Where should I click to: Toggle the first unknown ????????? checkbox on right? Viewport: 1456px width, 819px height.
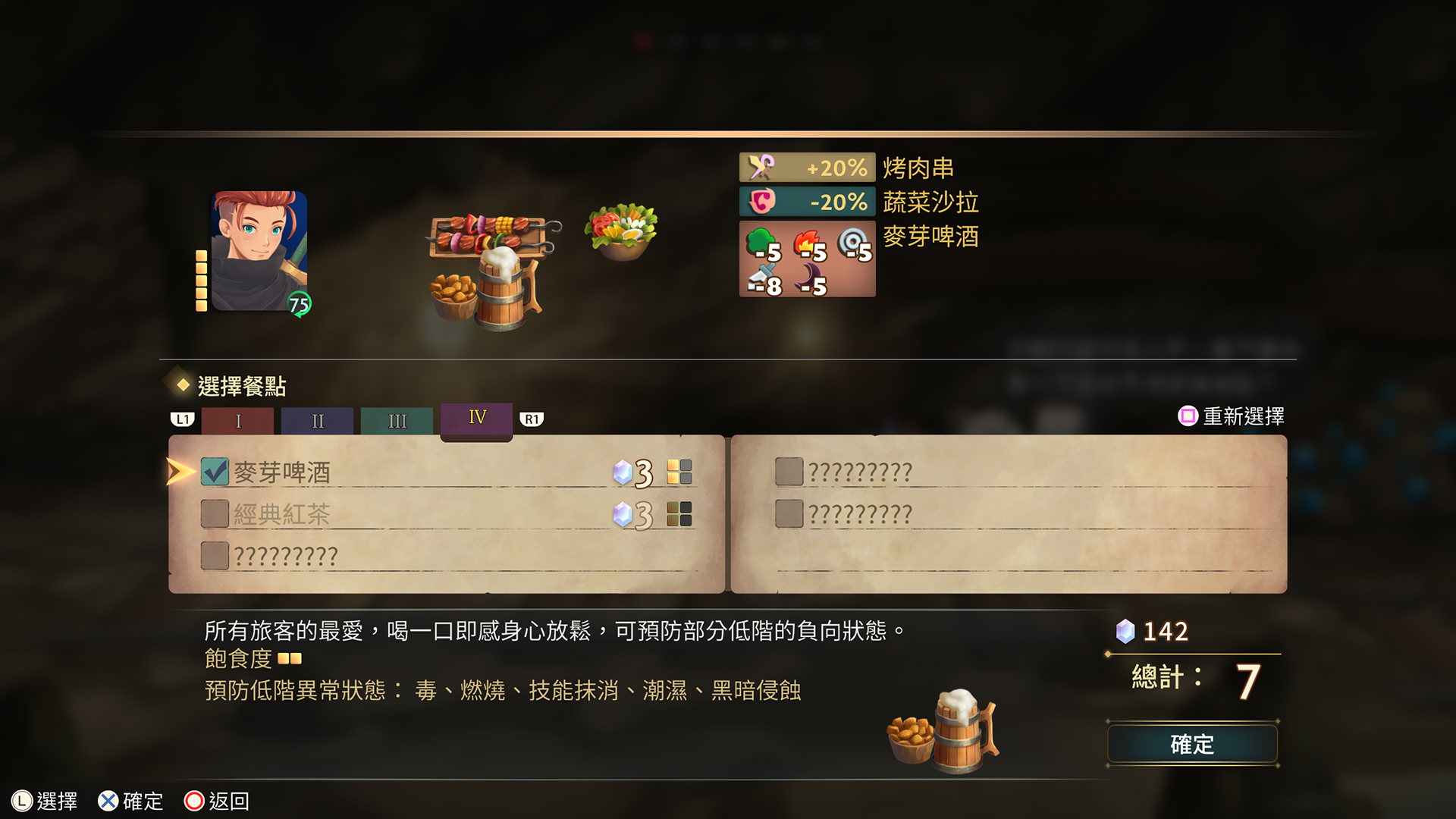789,472
